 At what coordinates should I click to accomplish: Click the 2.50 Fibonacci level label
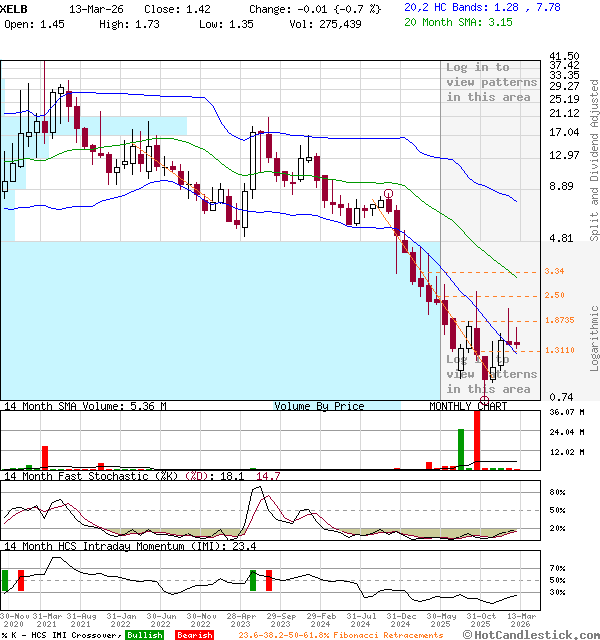[554, 296]
